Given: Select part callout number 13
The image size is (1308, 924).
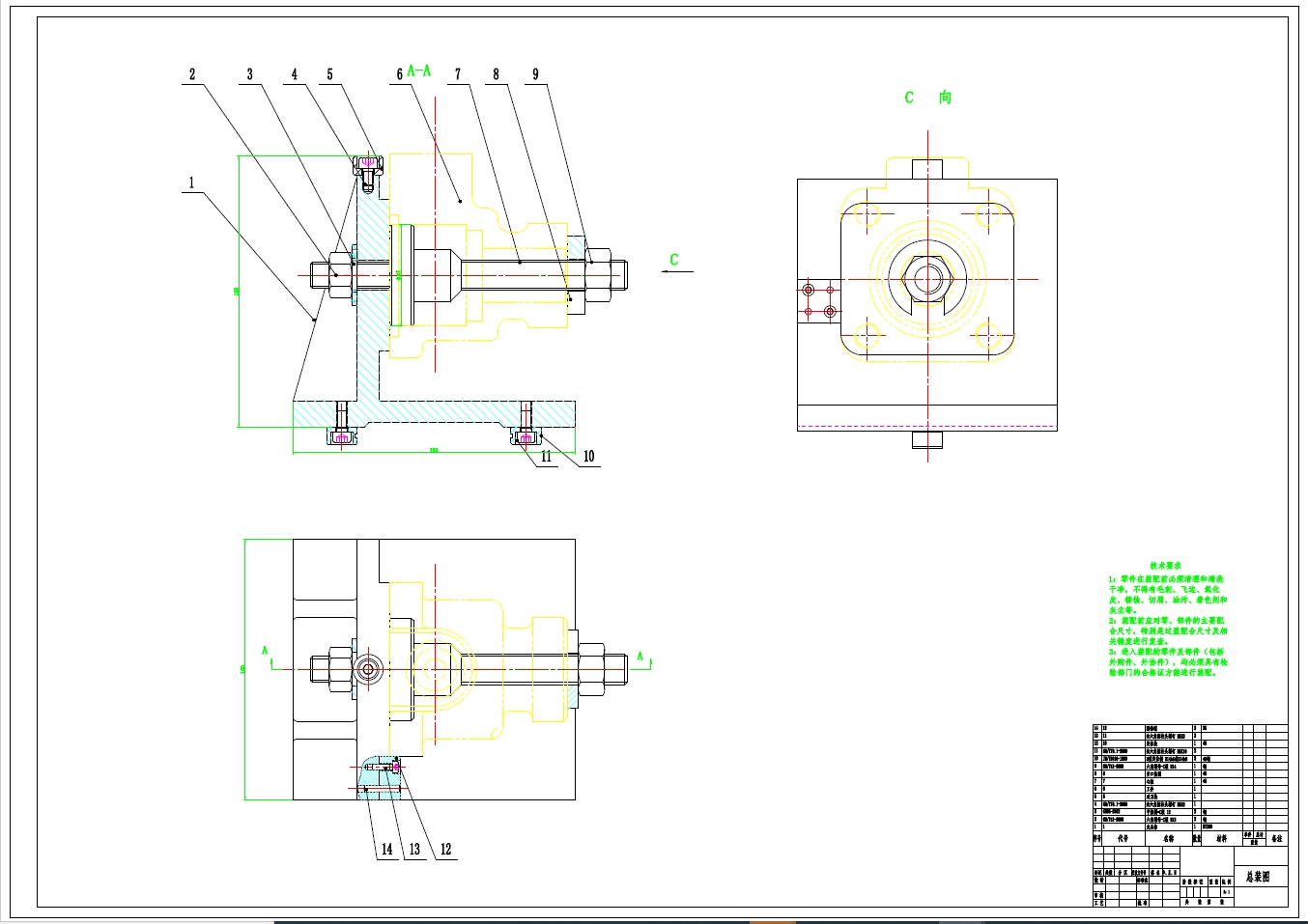Looking at the screenshot, I should (x=414, y=850).
